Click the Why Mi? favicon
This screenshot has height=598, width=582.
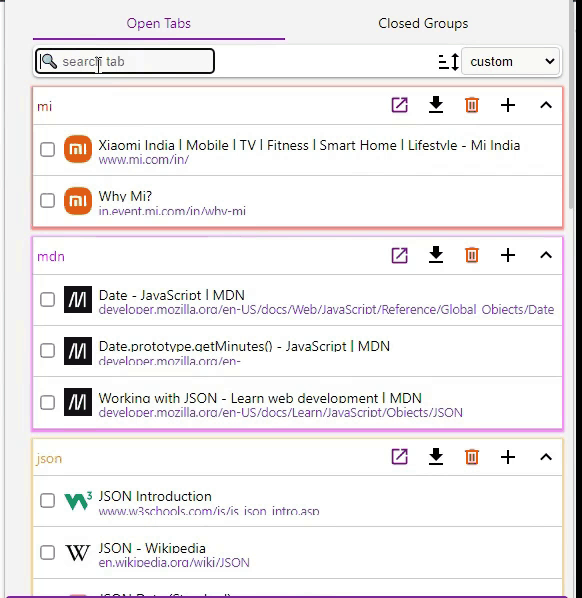pyautogui.click(x=78, y=201)
